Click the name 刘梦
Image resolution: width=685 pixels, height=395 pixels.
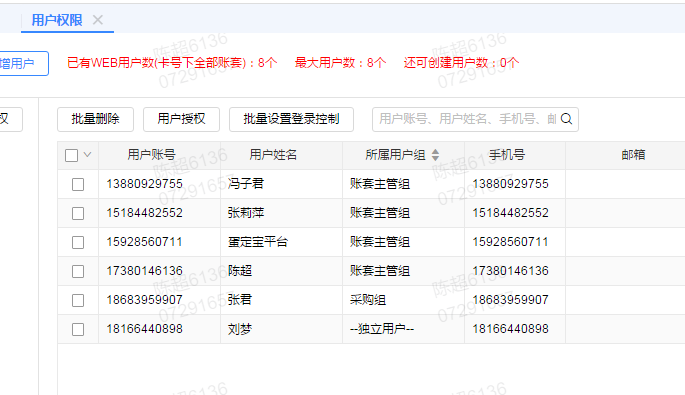point(240,329)
